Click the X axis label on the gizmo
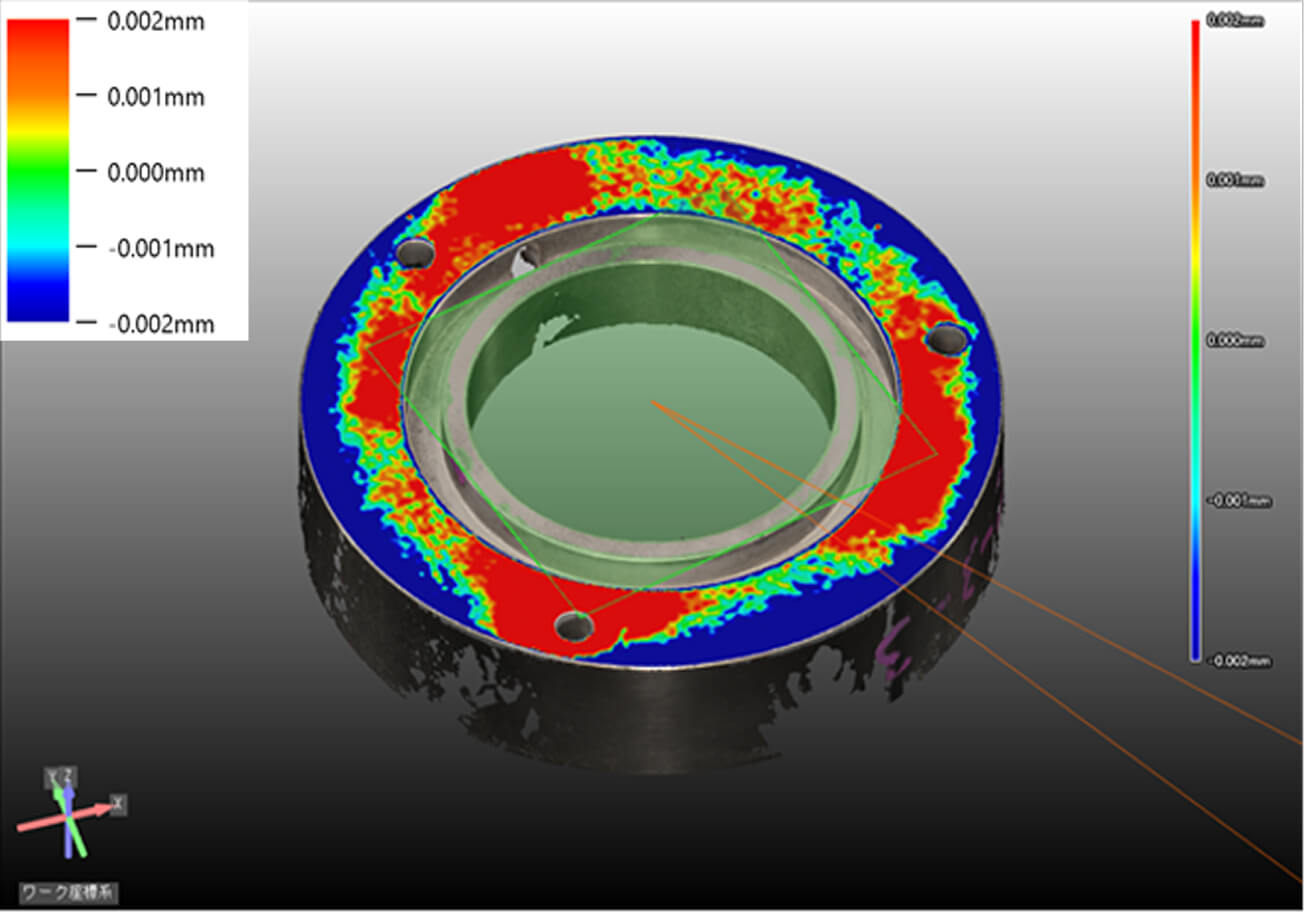The height and width of the screenshot is (912, 1305). 118,803
